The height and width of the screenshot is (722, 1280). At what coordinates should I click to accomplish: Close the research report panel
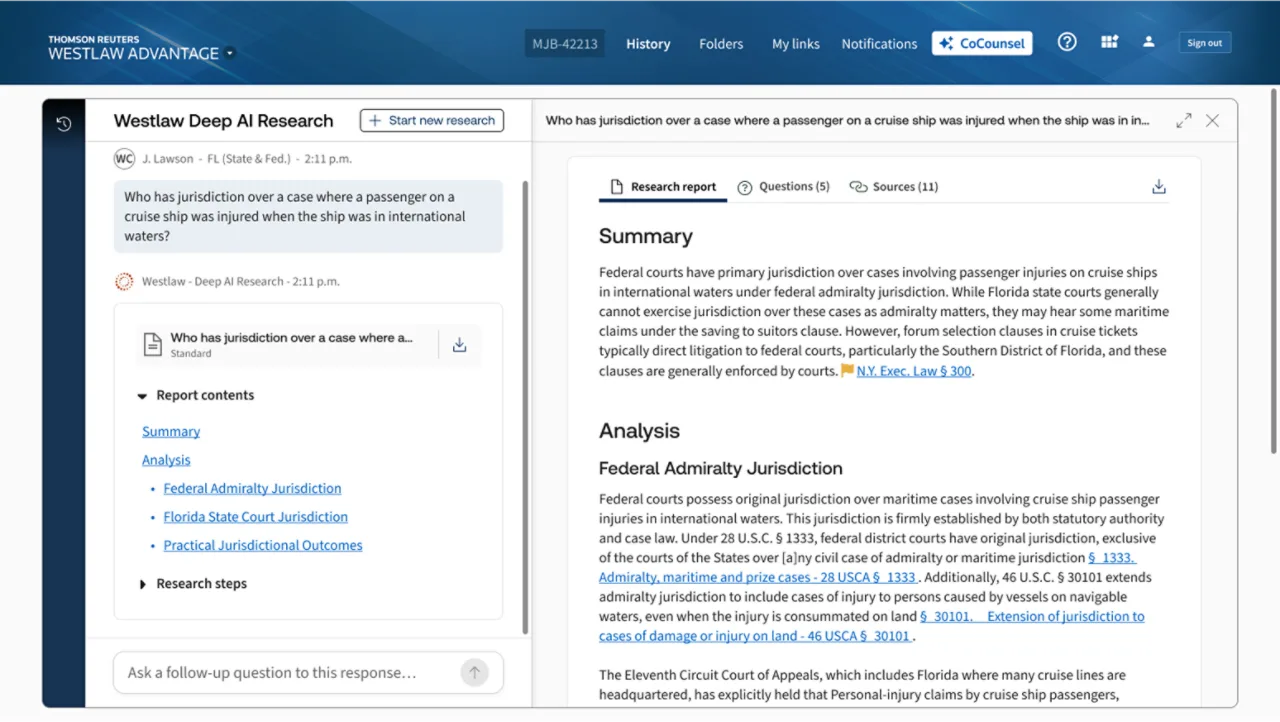coord(1212,120)
